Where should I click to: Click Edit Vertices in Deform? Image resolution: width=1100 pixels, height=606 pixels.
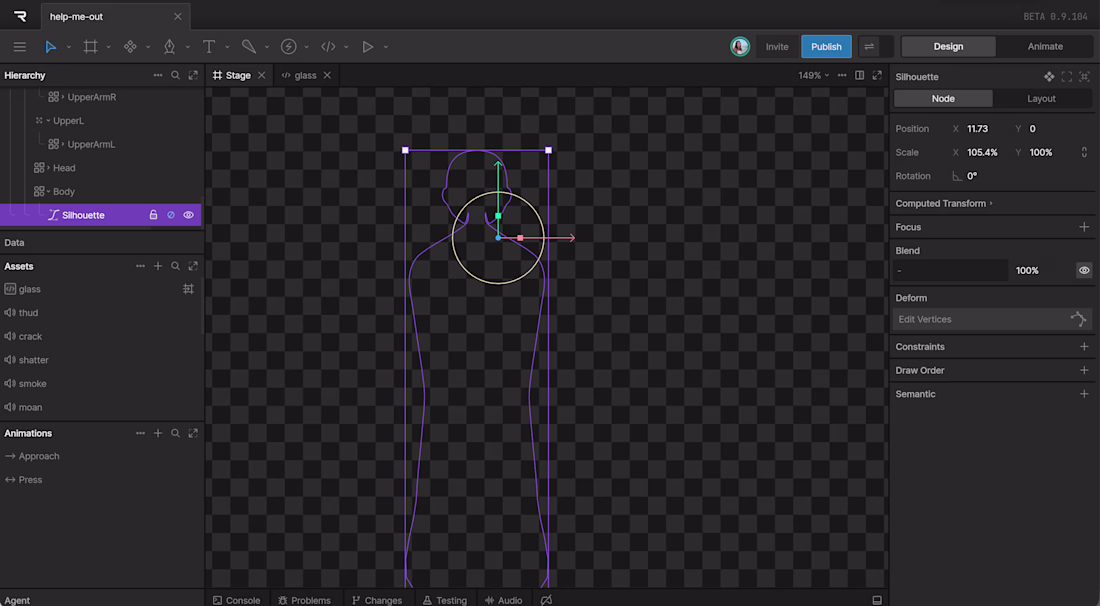coord(992,319)
